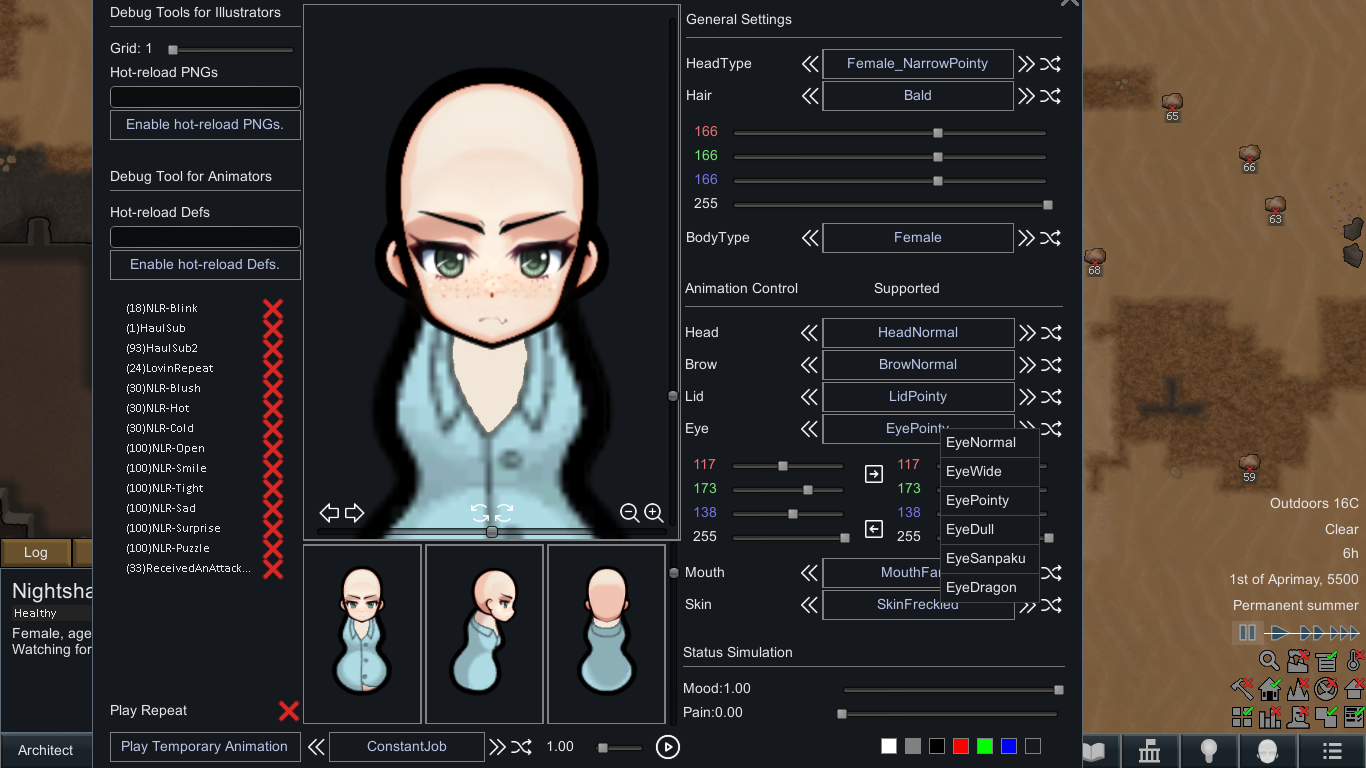The image size is (1366, 768).
Task: Open the magnifier search icon in game
Action: point(1269,661)
